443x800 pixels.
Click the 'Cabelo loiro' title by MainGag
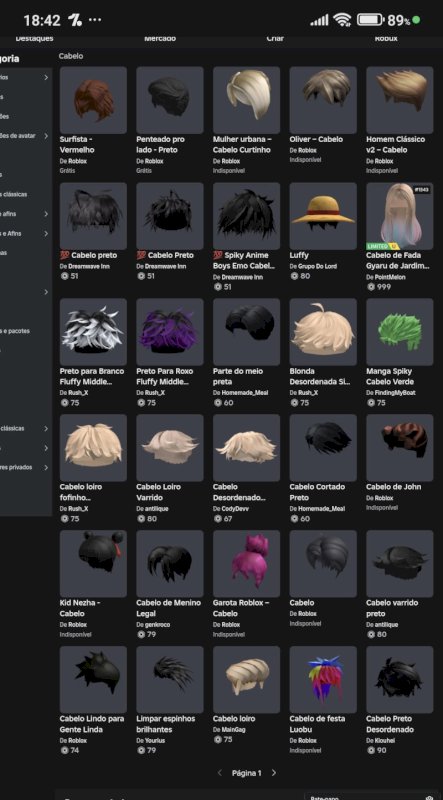(234, 718)
